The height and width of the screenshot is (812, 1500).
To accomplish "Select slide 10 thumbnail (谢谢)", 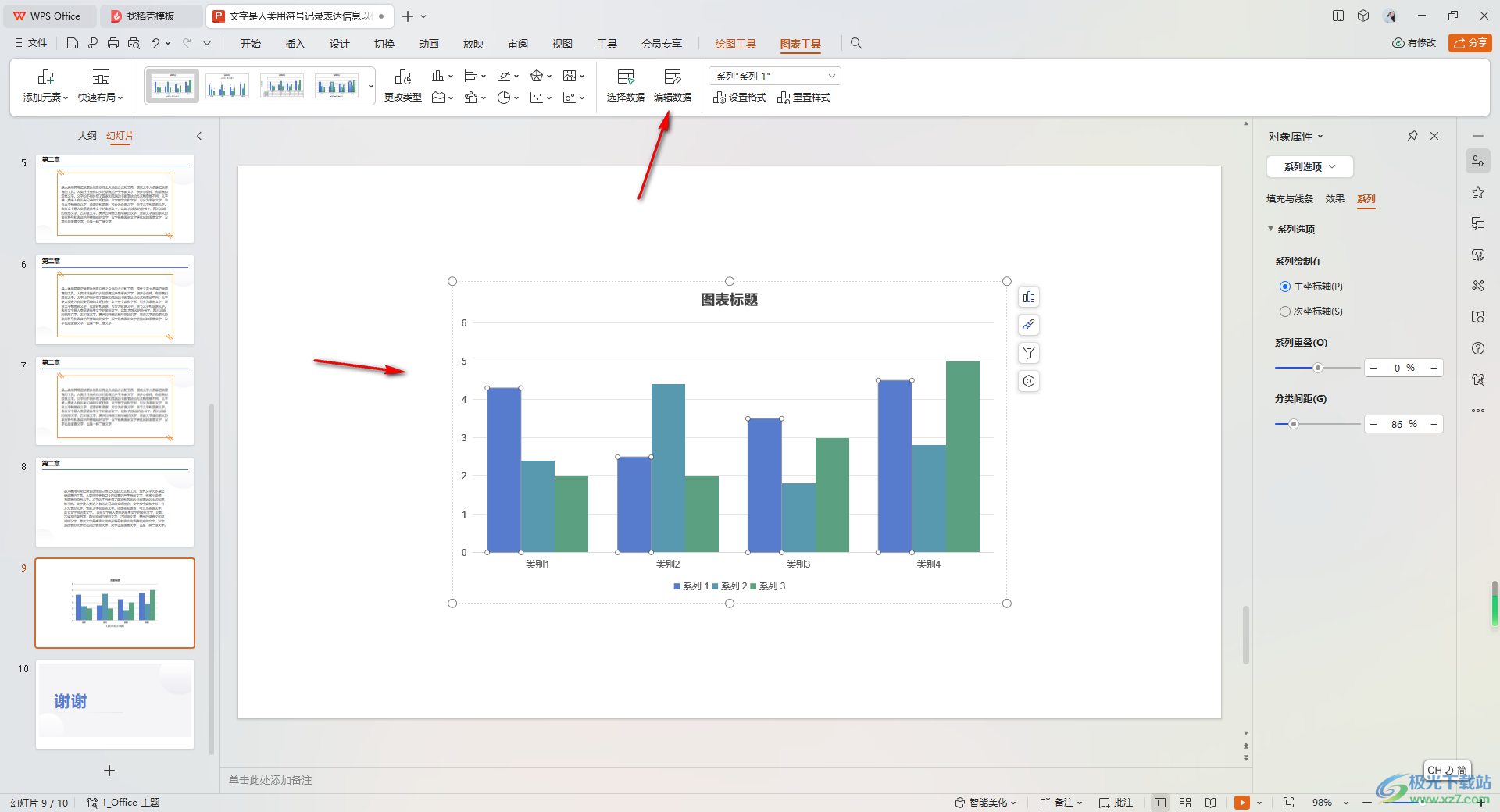I will (x=115, y=703).
